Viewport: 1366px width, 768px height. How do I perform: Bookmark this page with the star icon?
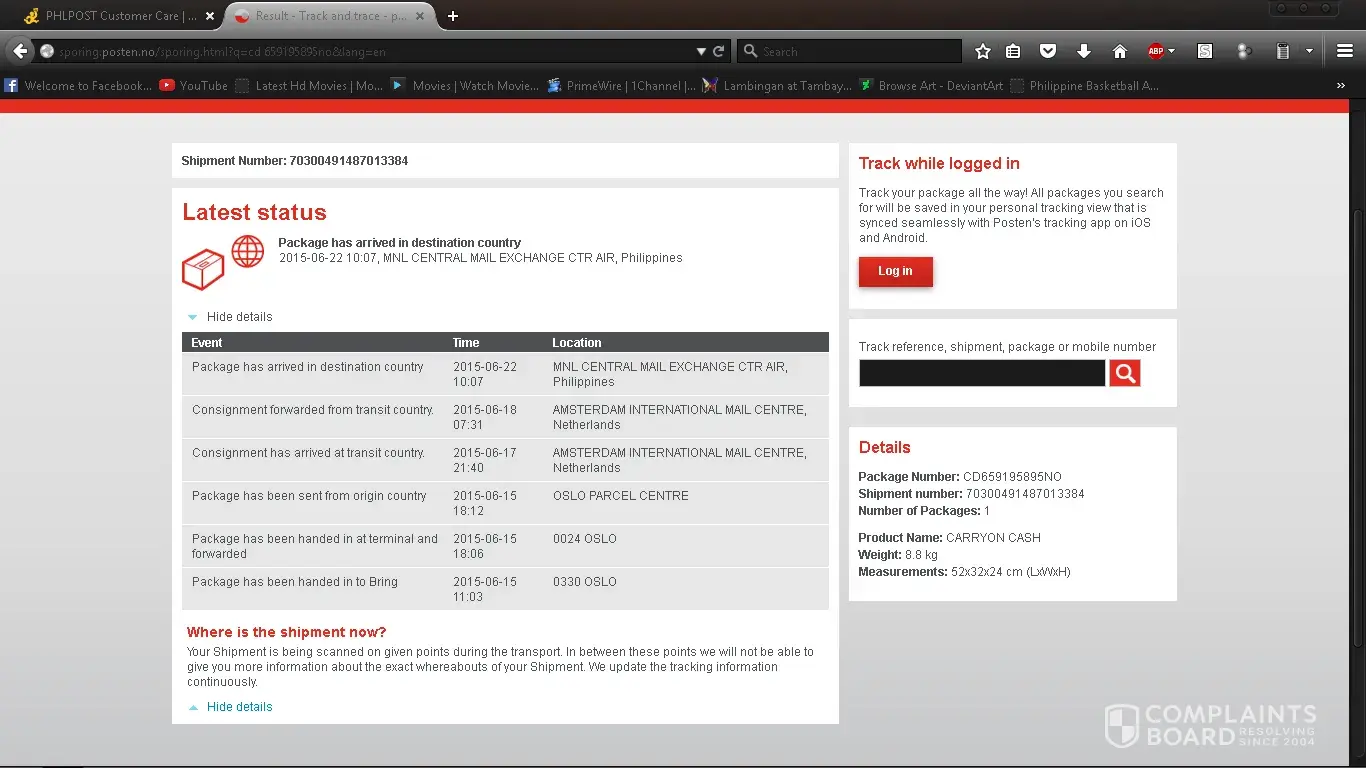pyautogui.click(x=983, y=51)
